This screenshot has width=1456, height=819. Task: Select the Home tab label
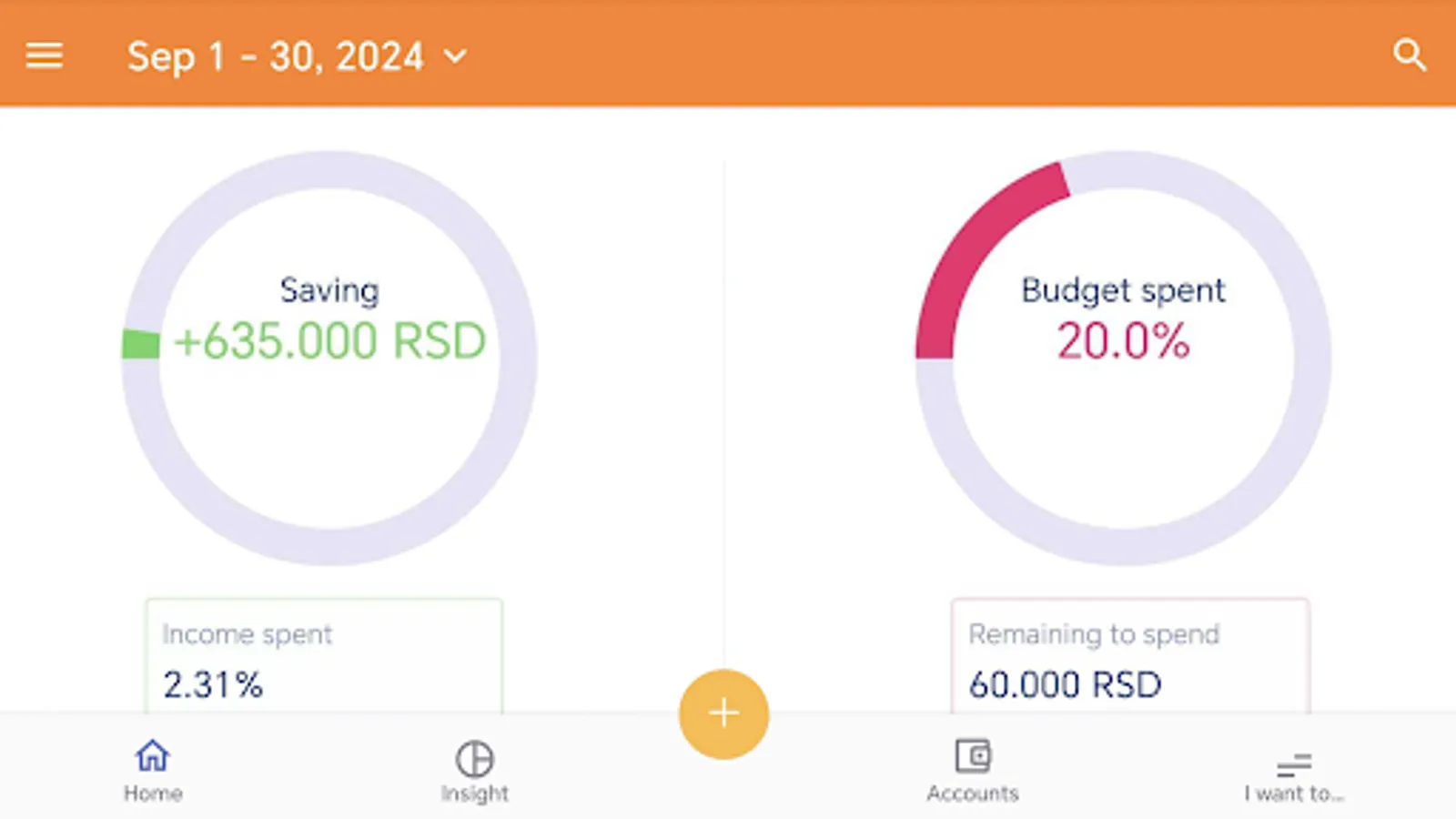153,794
